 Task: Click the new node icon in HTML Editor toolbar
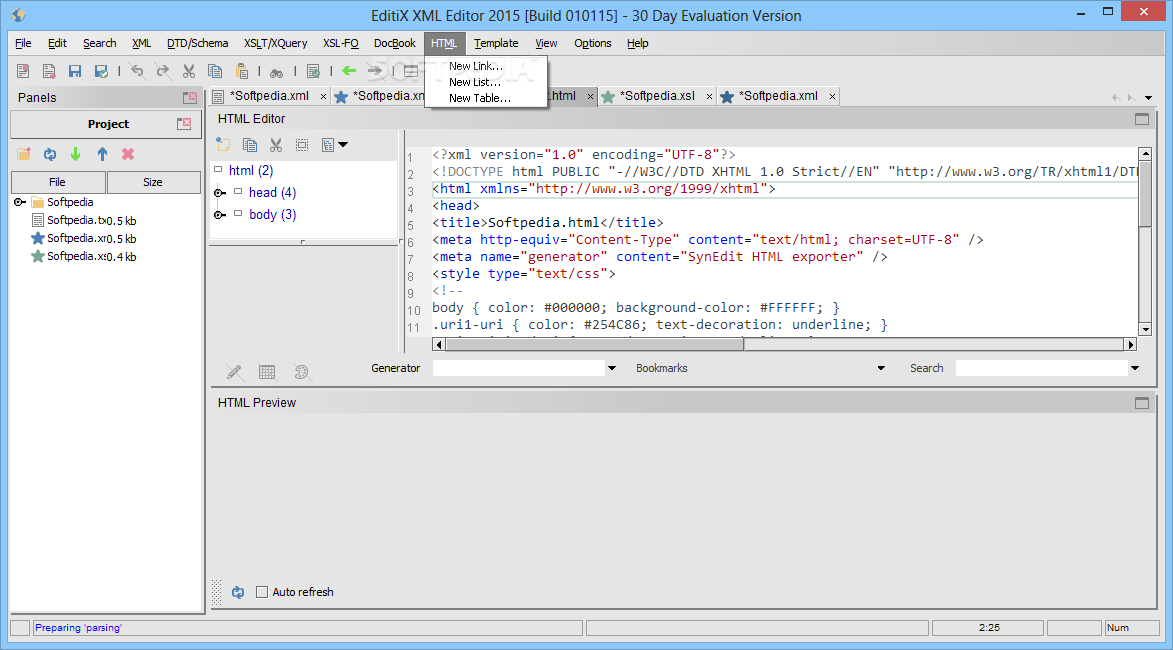223,144
